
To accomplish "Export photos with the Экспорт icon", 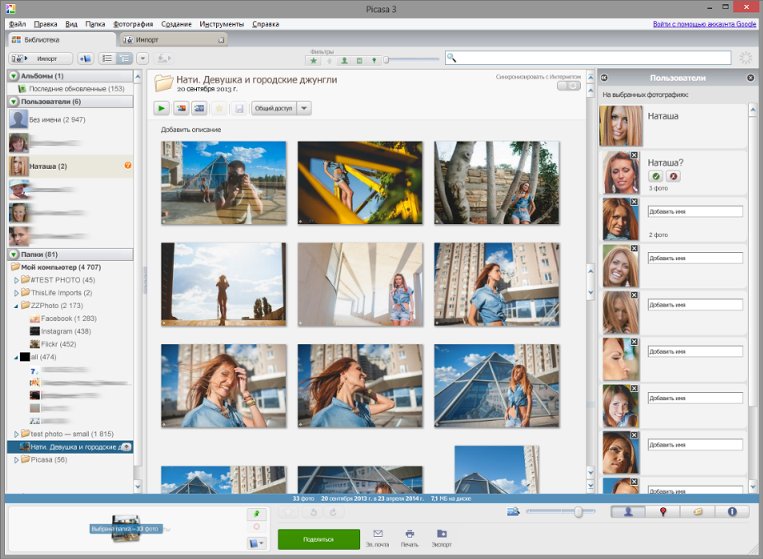I will (x=441, y=538).
